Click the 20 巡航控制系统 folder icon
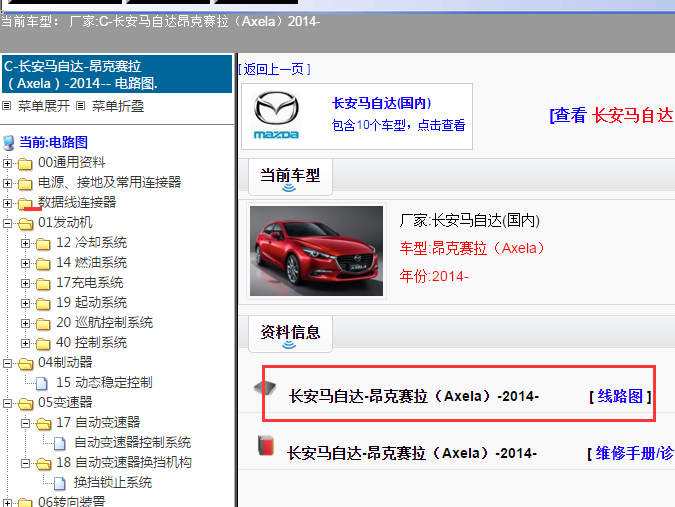 (x=43, y=324)
